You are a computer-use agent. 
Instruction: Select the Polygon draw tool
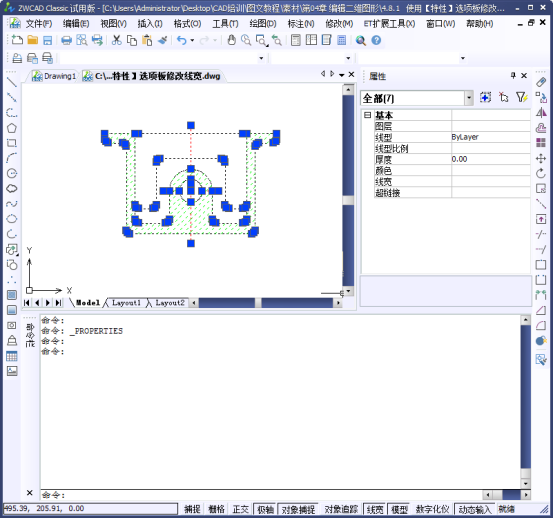12,128
